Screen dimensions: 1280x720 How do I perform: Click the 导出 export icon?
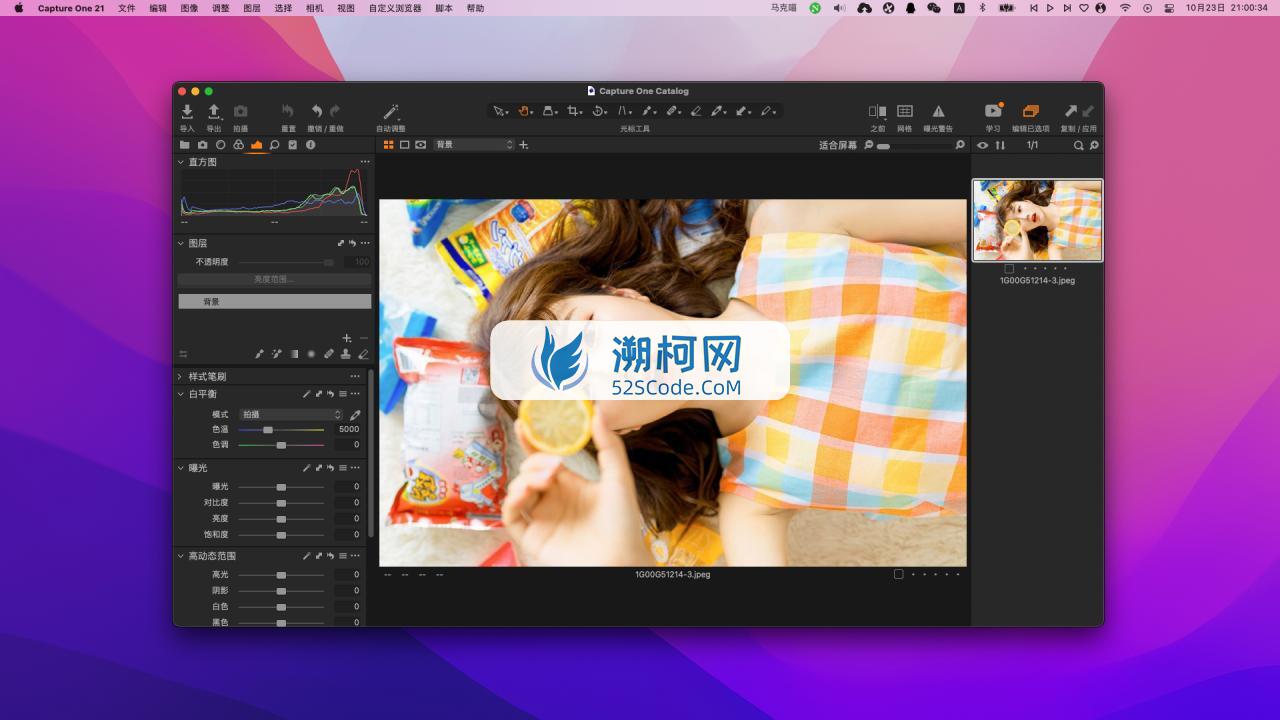(213, 111)
